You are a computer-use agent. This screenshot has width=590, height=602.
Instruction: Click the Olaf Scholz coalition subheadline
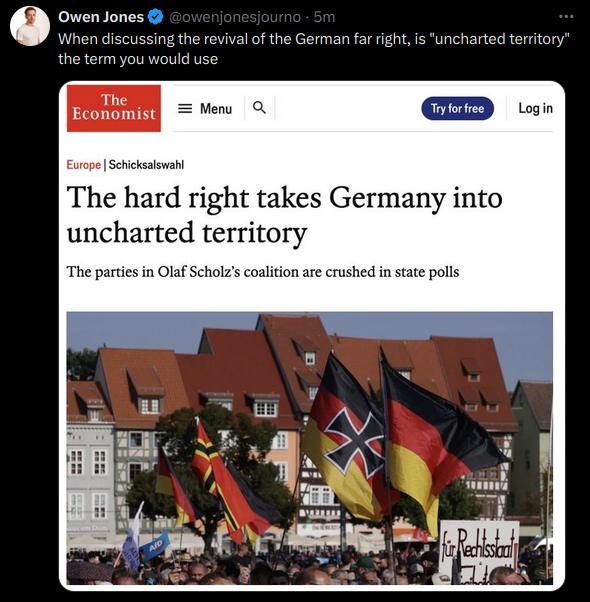pos(263,272)
